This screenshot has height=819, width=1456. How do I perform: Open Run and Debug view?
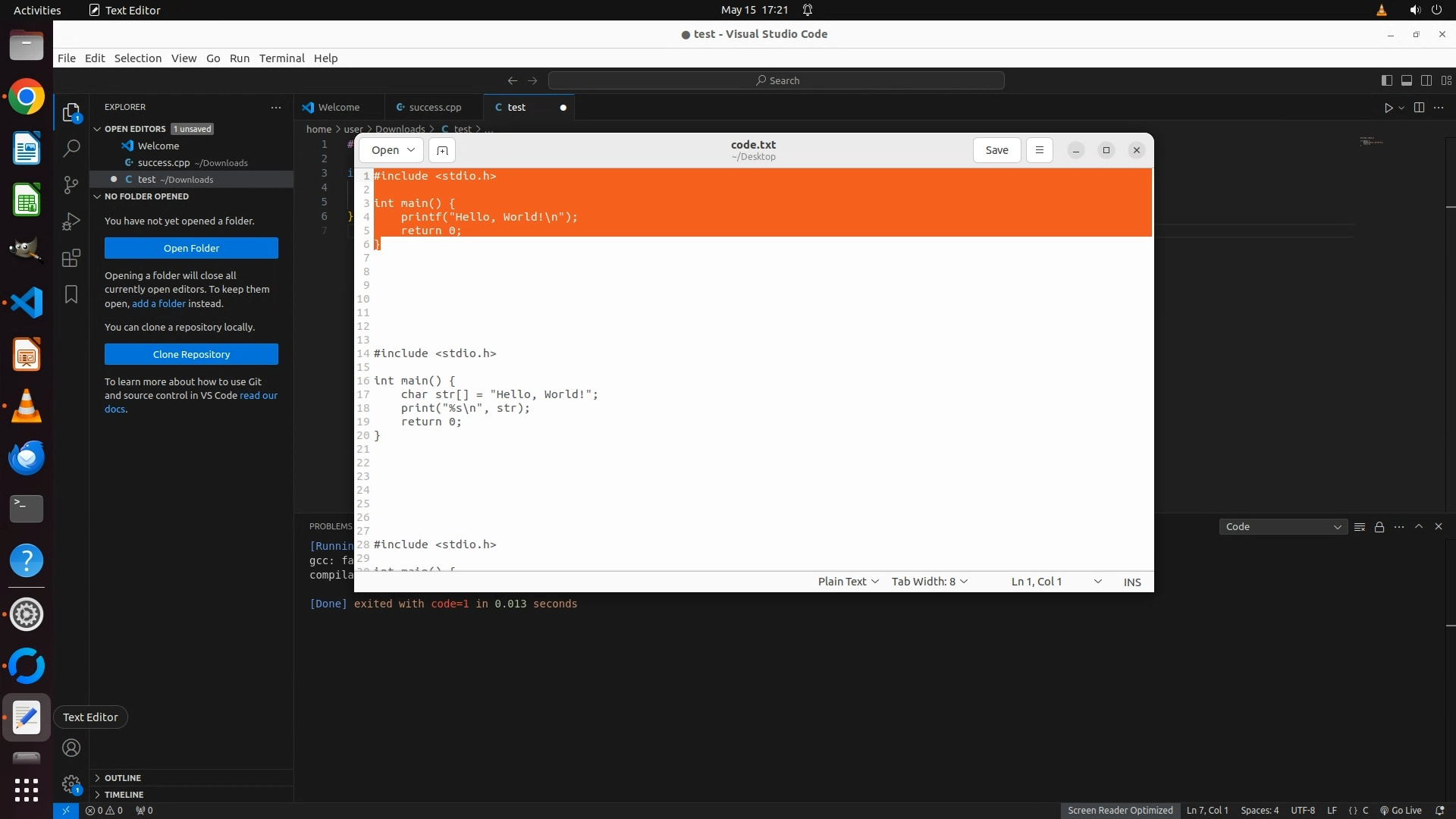(71, 221)
